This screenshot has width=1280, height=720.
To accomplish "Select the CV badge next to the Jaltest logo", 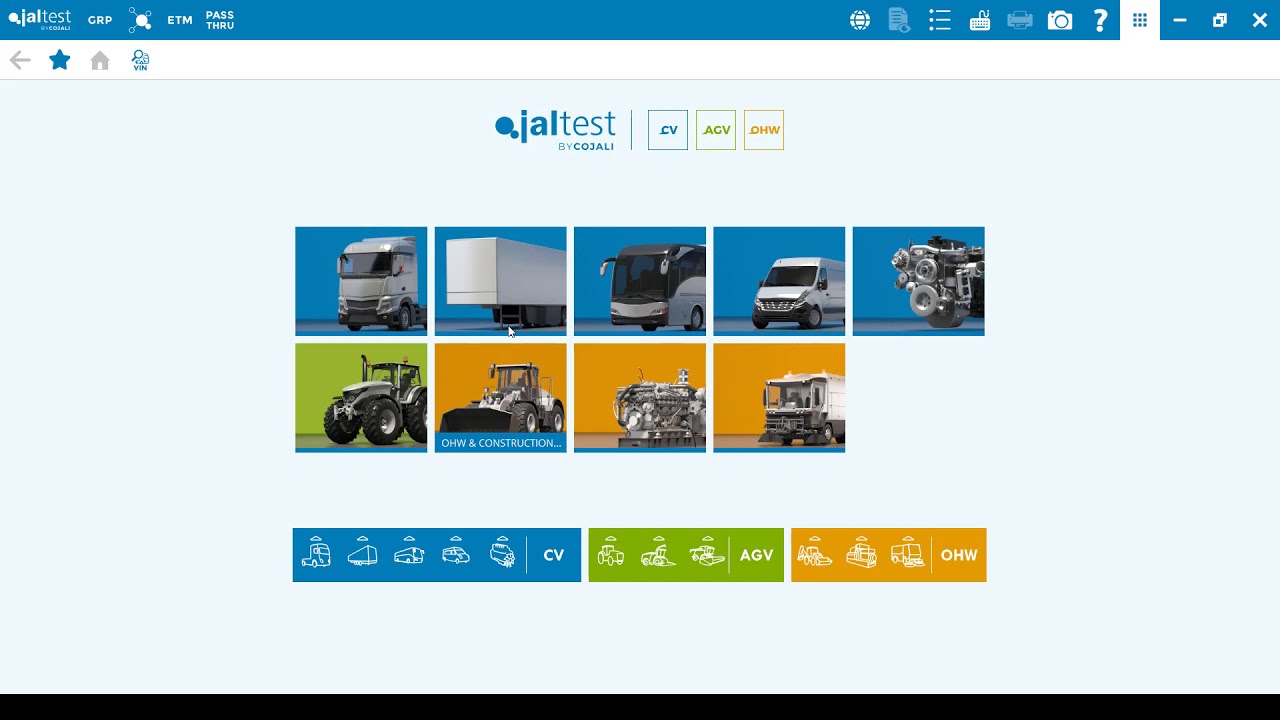I will click(668, 130).
